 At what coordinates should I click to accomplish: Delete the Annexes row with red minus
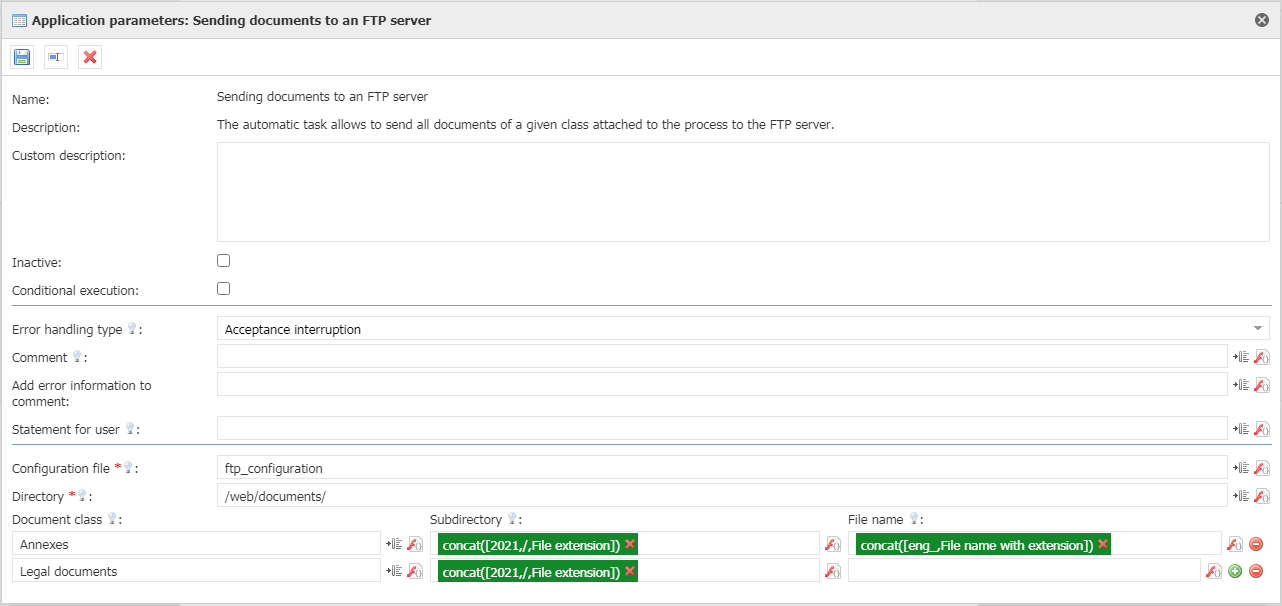point(1256,544)
